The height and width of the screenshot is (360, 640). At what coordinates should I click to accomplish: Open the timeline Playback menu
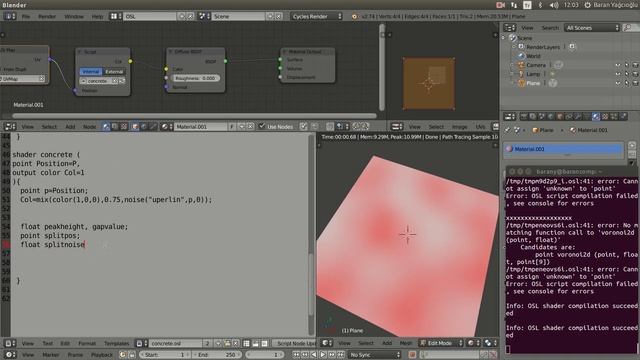102,355
